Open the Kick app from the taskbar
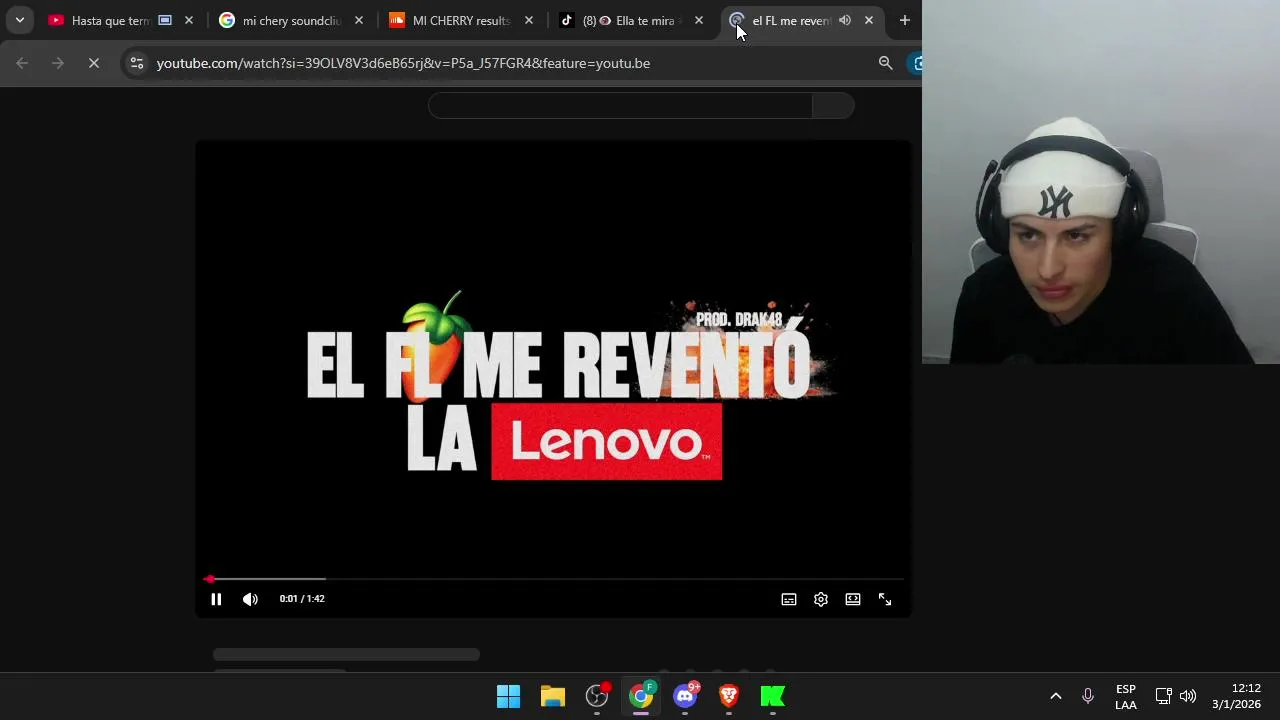The width and height of the screenshot is (1280, 720). [773, 696]
